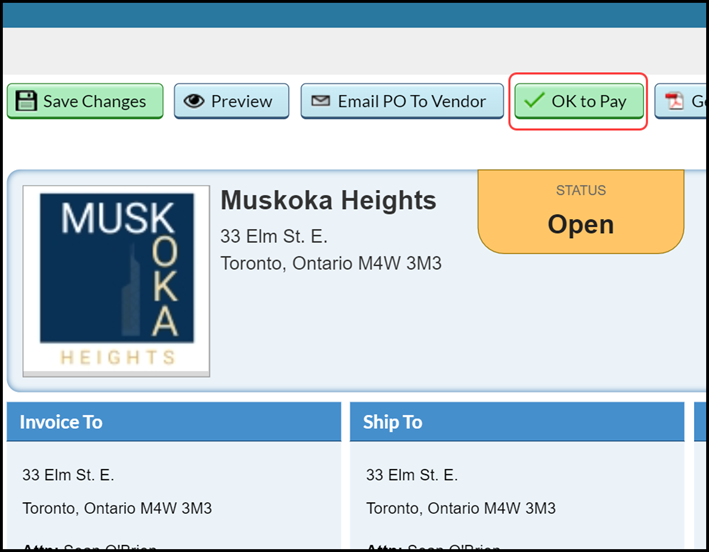Click the green checkmark icon

(534, 99)
